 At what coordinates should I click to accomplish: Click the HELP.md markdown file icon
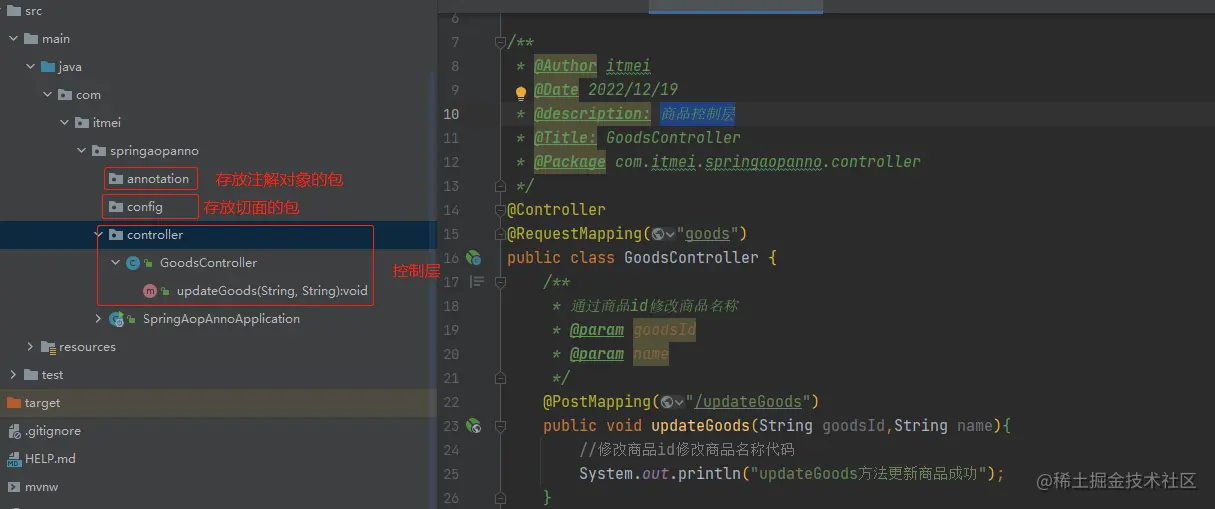click(14, 459)
